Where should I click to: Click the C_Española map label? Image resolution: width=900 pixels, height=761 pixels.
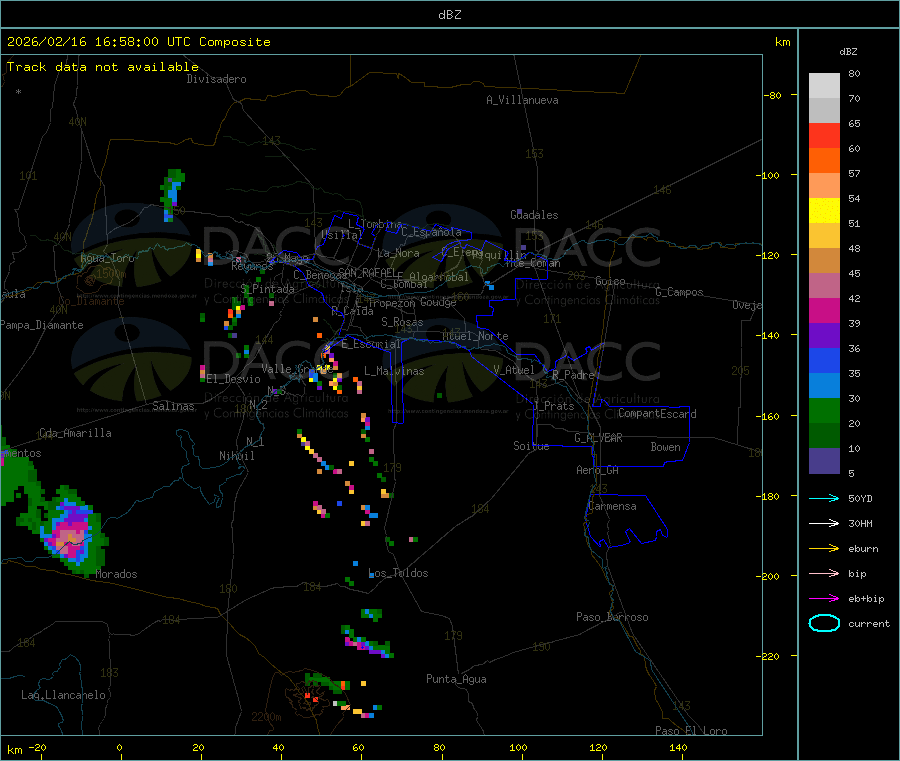point(432,232)
